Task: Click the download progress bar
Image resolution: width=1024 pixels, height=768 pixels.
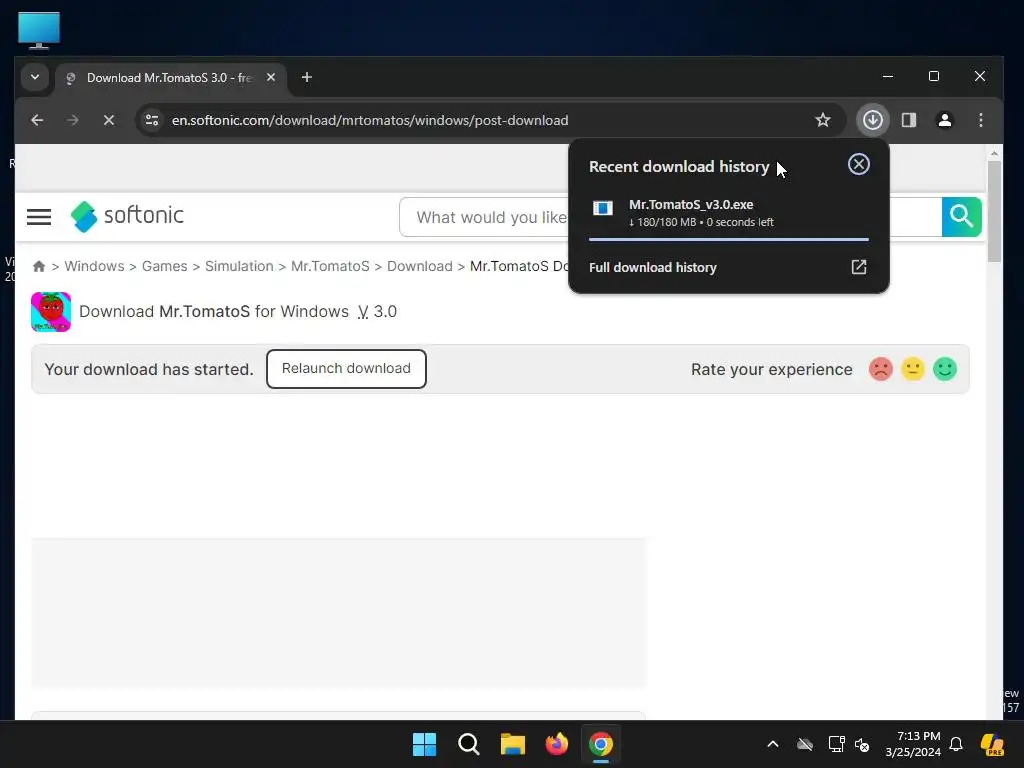Action: click(x=729, y=240)
